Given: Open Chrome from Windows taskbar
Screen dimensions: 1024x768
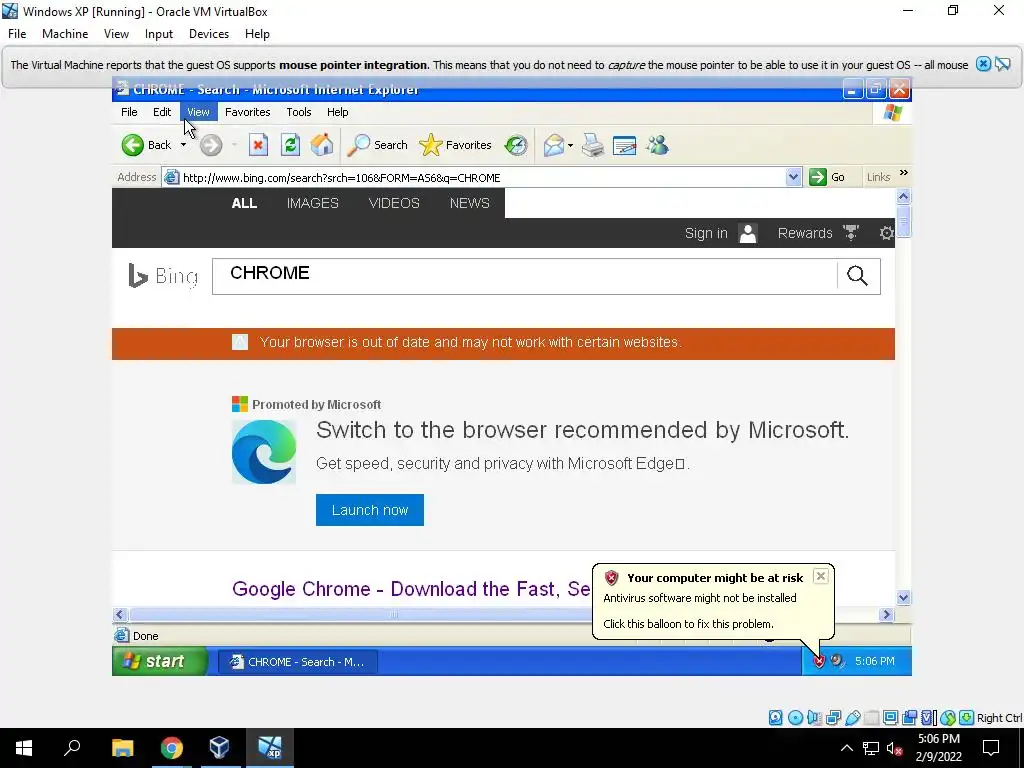Looking at the screenshot, I should coord(172,748).
